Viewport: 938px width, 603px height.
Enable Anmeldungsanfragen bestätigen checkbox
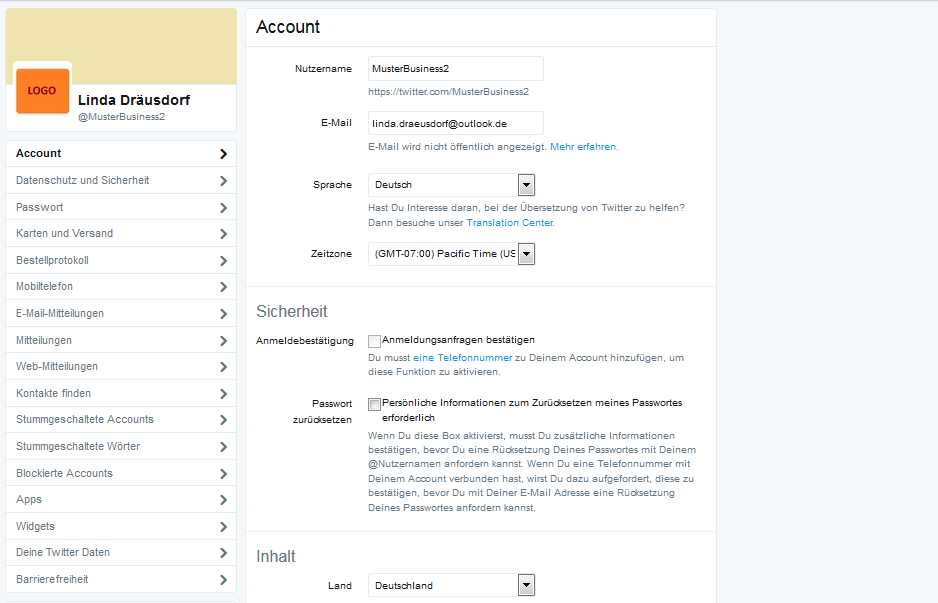(374, 341)
